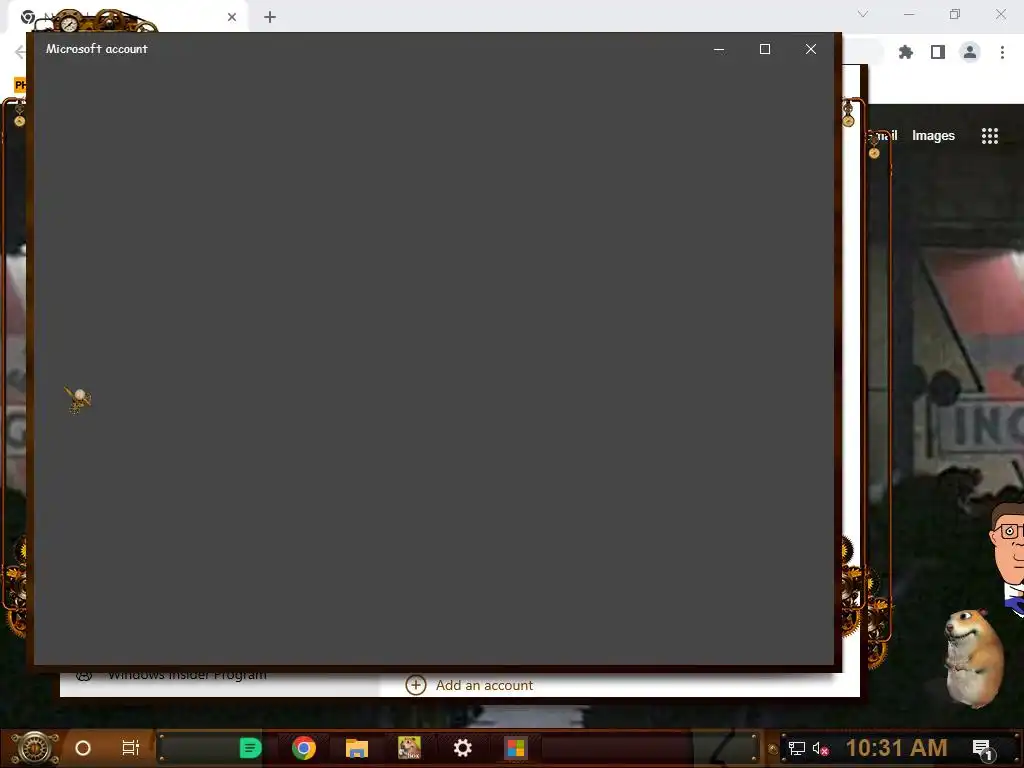Screen dimensions: 1024x768
Task: Open the green notes app in taskbar
Action: (x=250, y=748)
